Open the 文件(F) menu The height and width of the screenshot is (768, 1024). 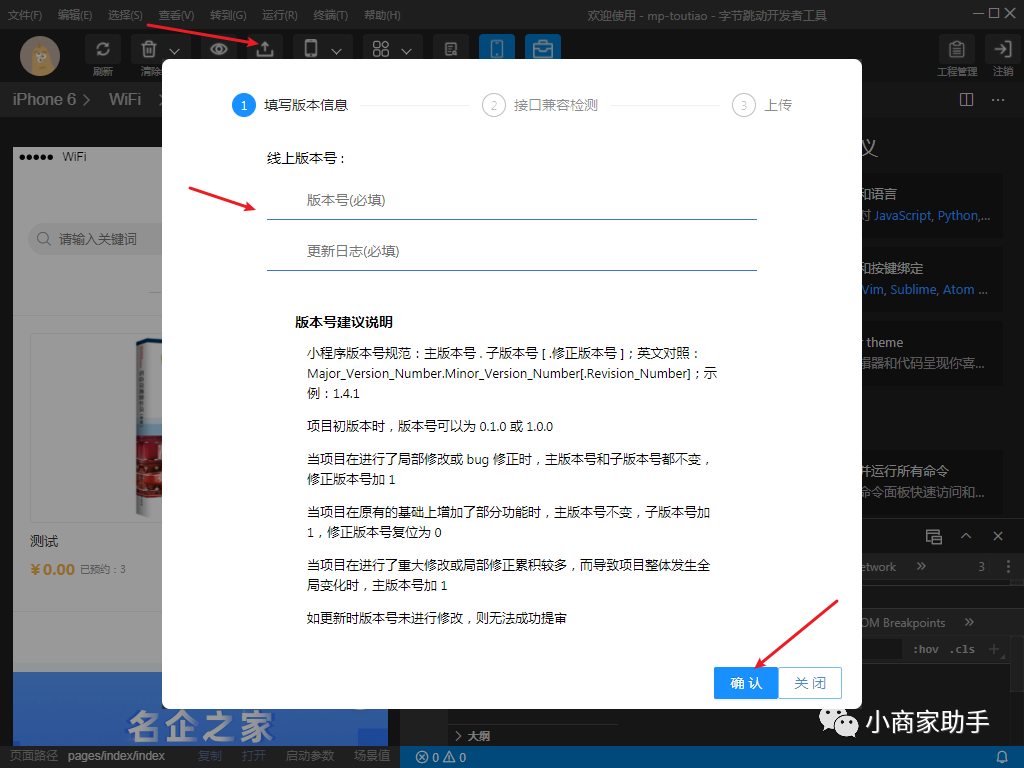click(x=25, y=15)
